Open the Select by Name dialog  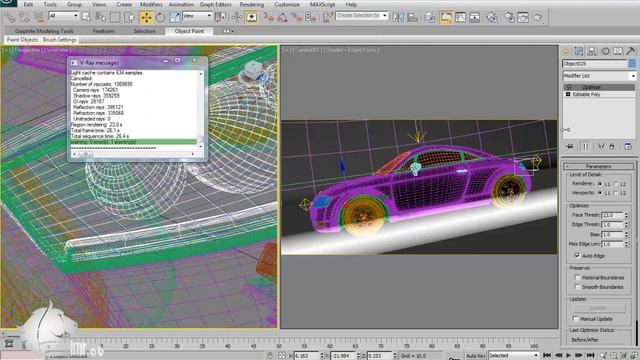click(x=100, y=17)
